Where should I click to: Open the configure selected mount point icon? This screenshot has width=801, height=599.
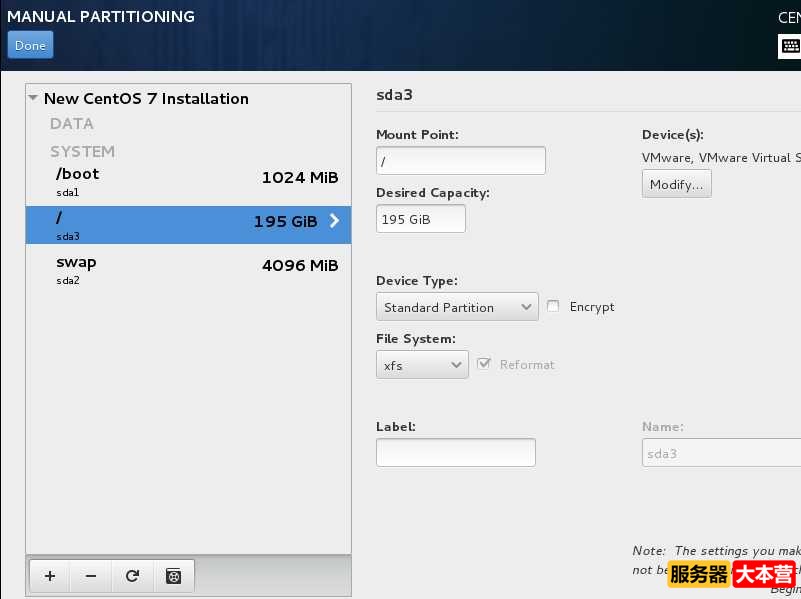click(174, 576)
